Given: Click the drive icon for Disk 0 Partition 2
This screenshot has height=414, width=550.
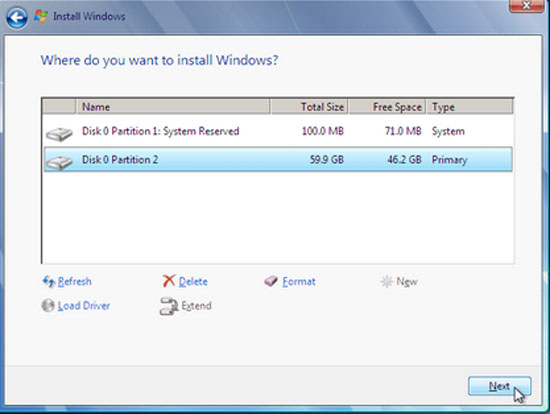Looking at the screenshot, I should point(59,162).
